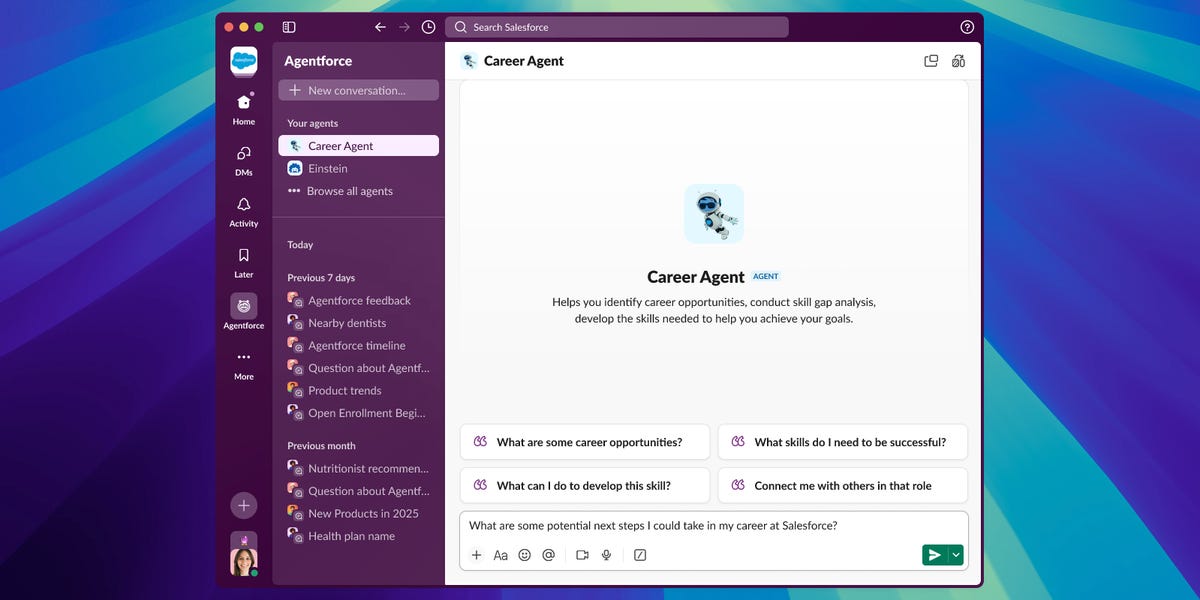1200x600 pixels.
Task: Click the round plus create button
Action: coord(244,505)
